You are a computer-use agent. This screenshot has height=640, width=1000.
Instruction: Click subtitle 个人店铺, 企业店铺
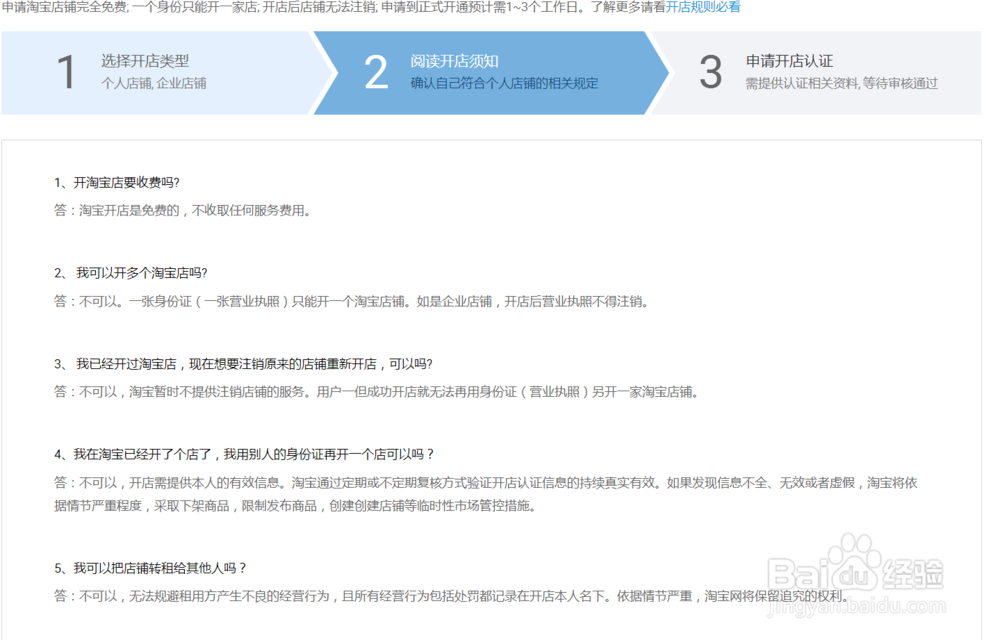pos(154,84)
